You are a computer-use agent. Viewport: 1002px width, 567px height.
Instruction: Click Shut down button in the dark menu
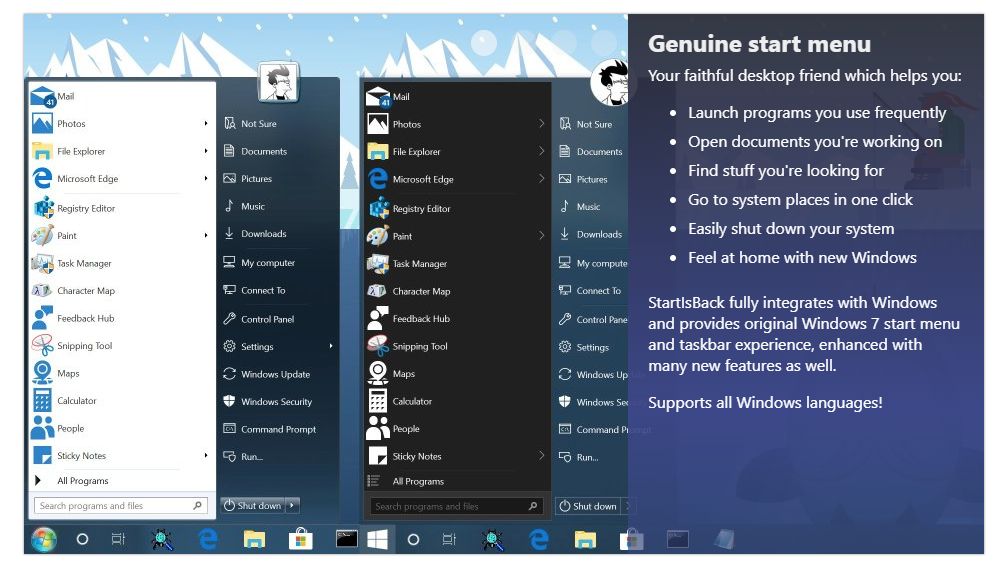pyautogui.click(x=589, y=506)
